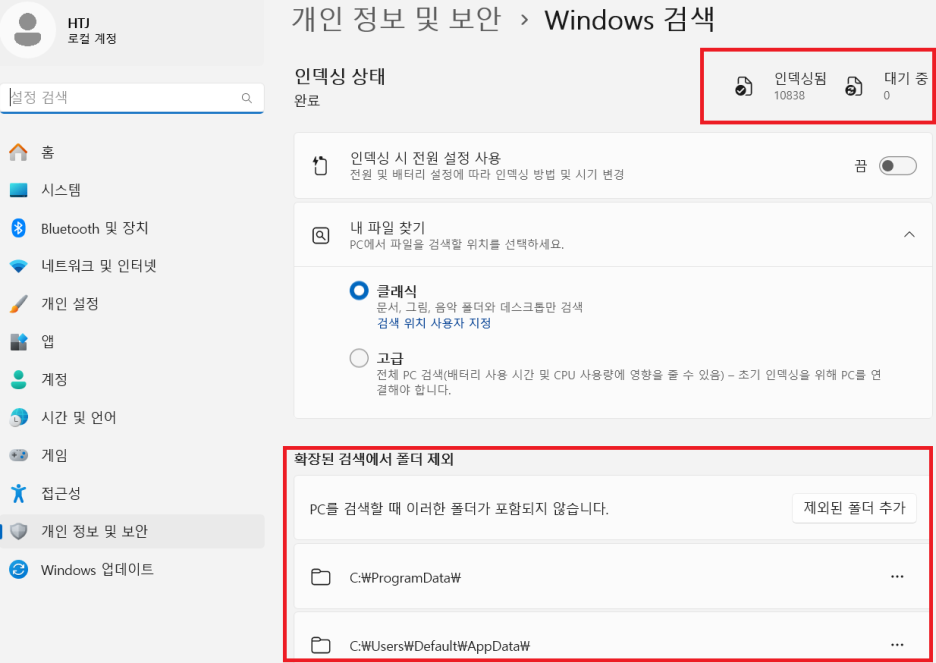Click the Bluetooth icon in sidebar
The width and height of the screenshot is (936, 663).
[19, 228]
